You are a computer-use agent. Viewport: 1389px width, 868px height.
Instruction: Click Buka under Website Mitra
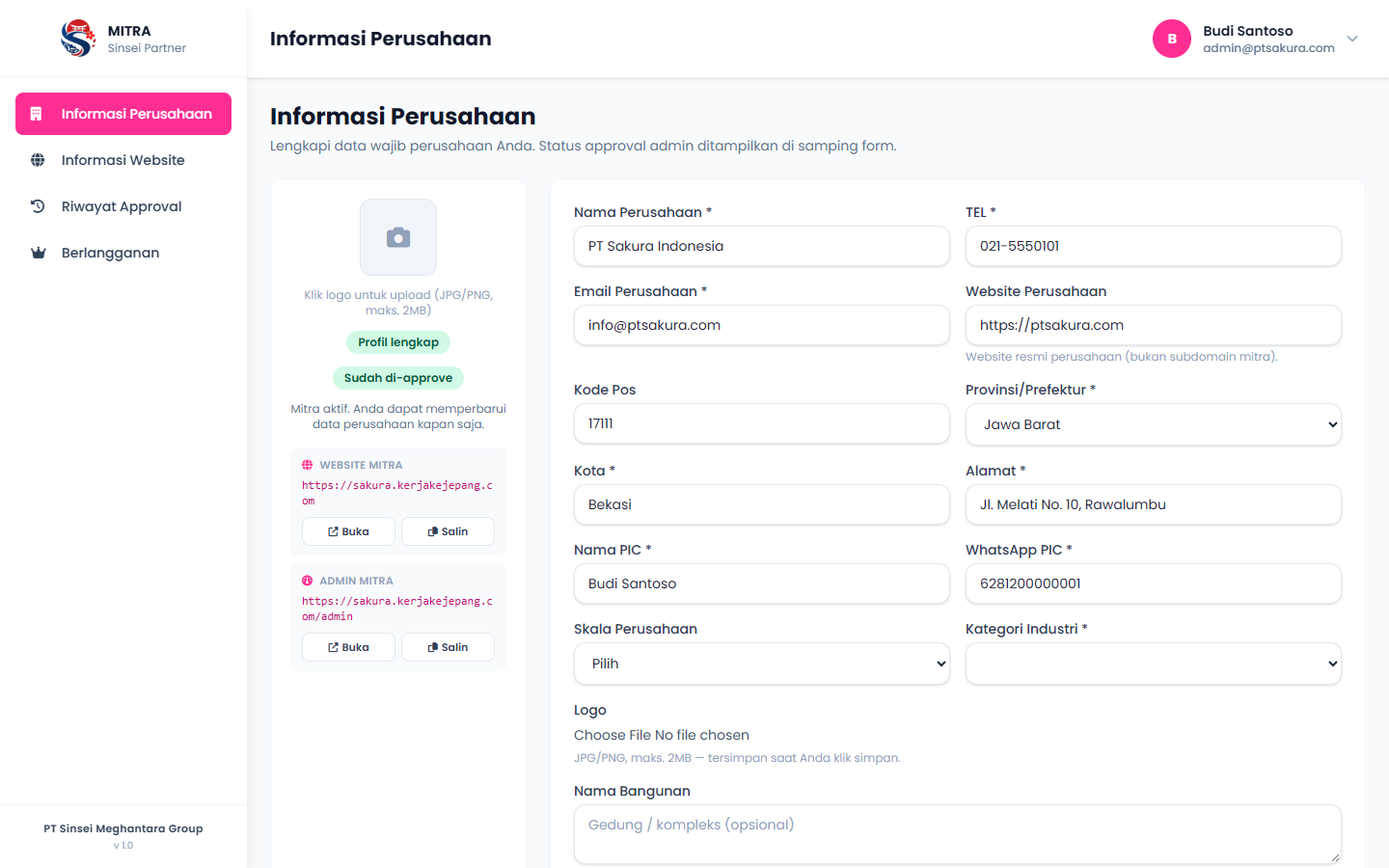(x=348, y=531)
